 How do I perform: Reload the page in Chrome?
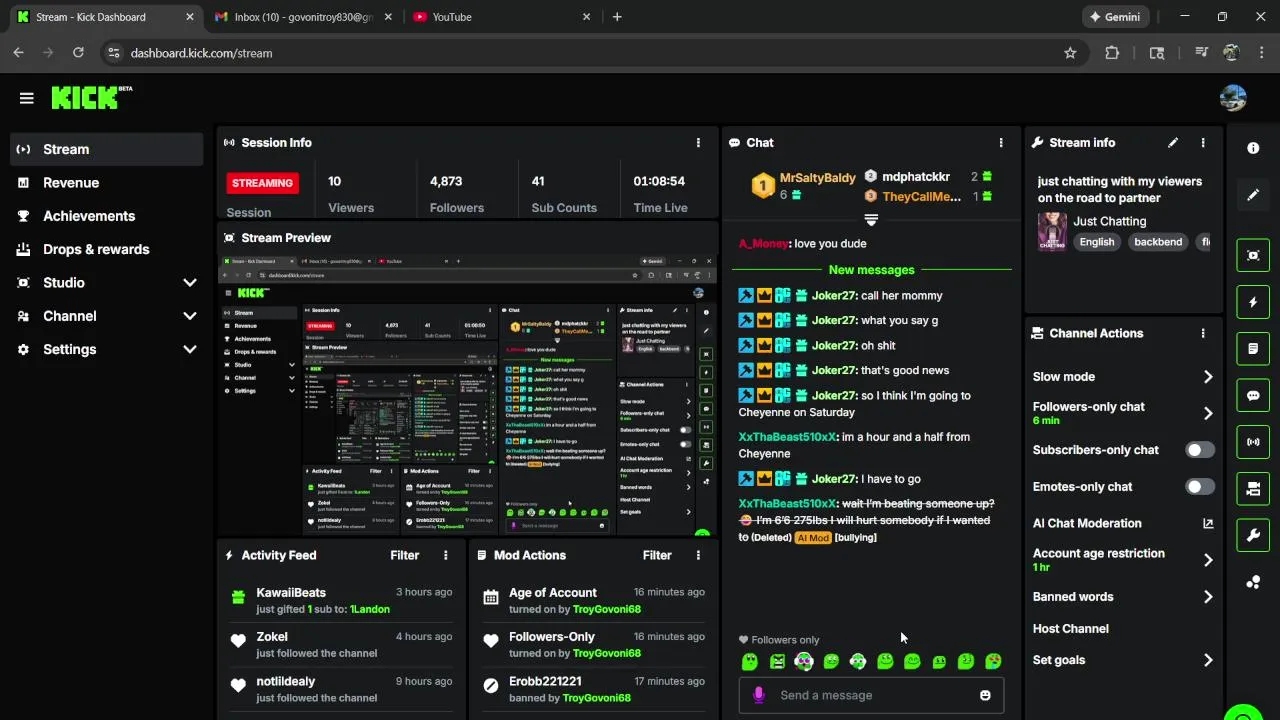pyautogui.click(x=78, y=53)
